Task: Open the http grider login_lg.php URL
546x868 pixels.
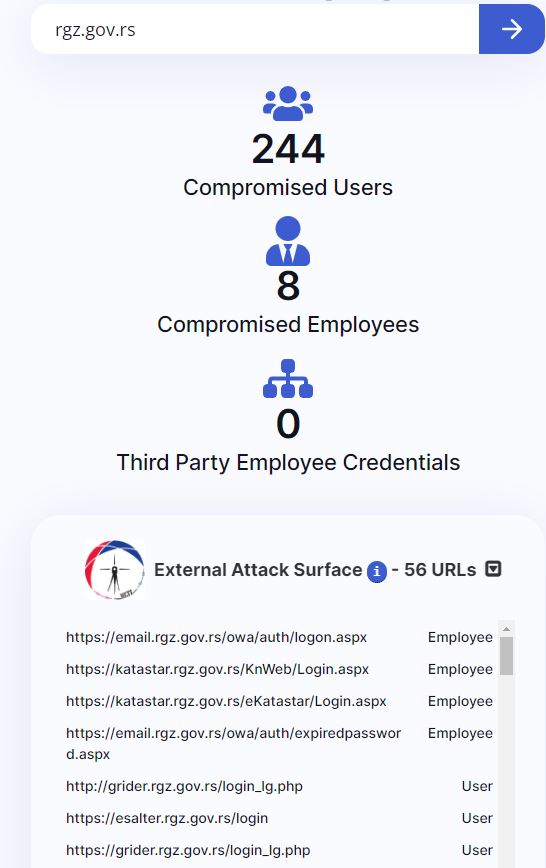Action: tap(184, 786)
